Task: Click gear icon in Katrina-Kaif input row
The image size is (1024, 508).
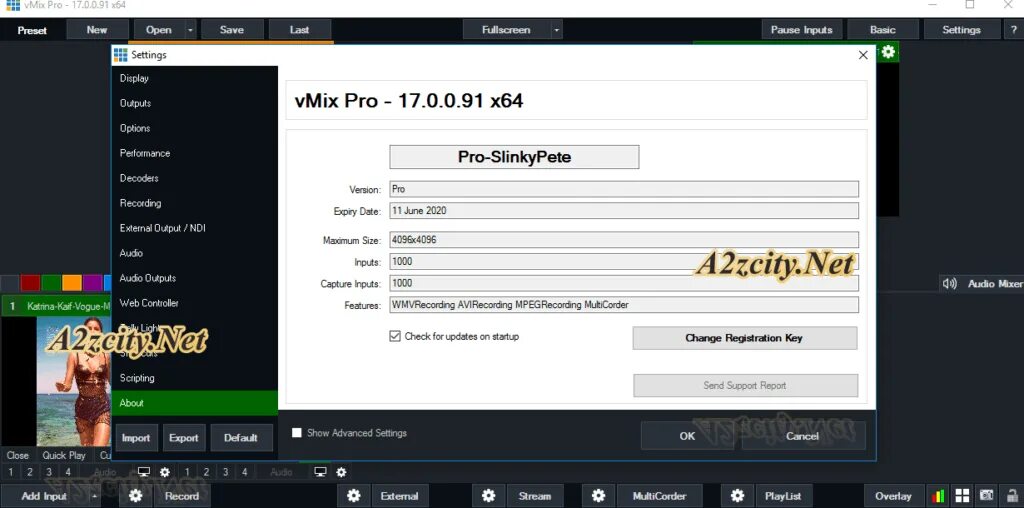Action: pyautogui.click(x=165, y=471)
